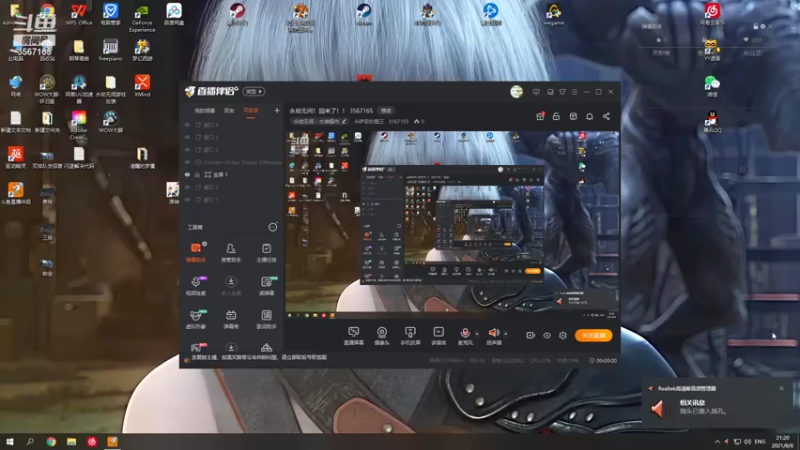Expand more tools circle in toolbox header

pos(273,227)
